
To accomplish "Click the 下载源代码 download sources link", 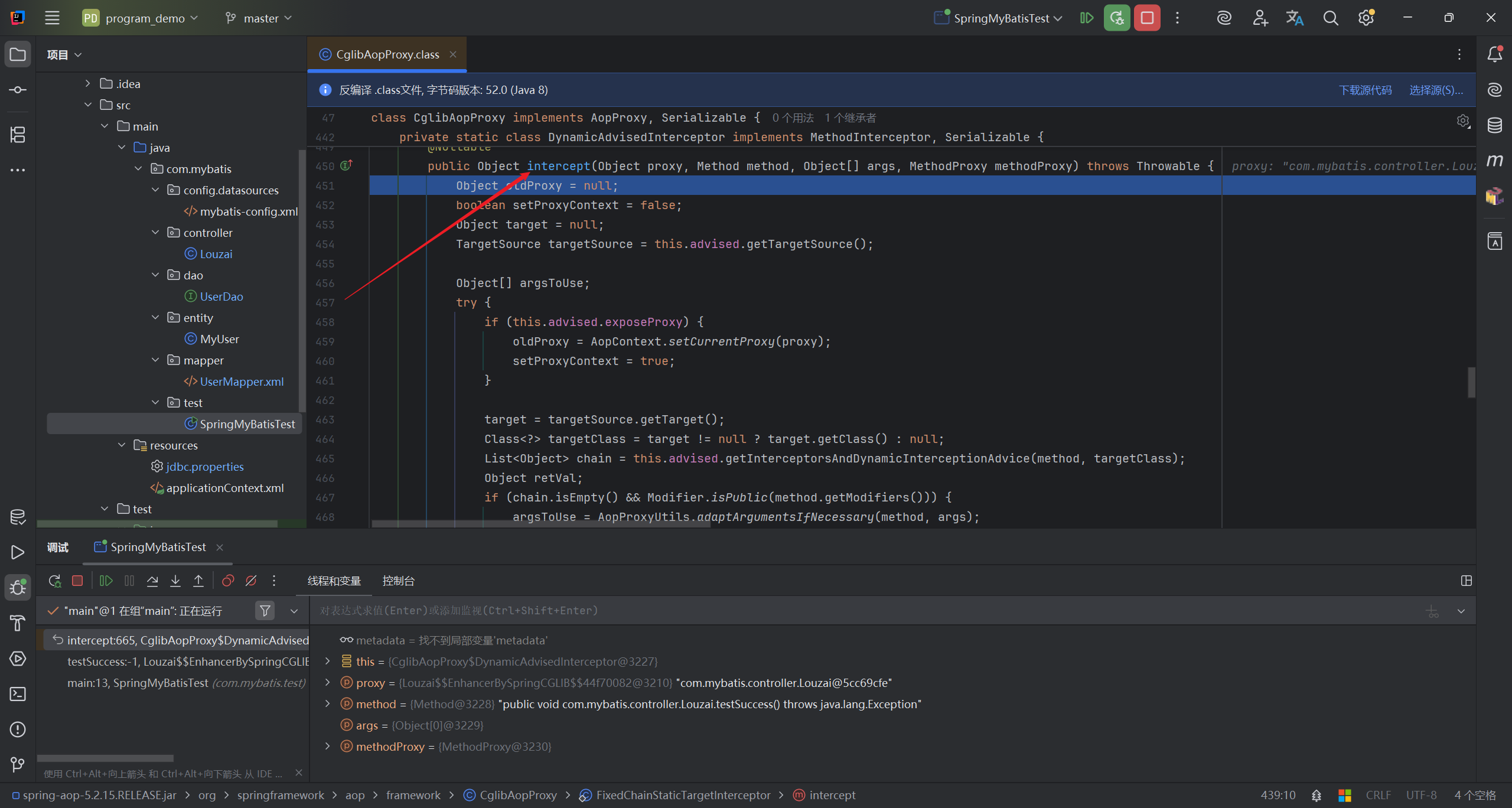I will pos(1365,90).
